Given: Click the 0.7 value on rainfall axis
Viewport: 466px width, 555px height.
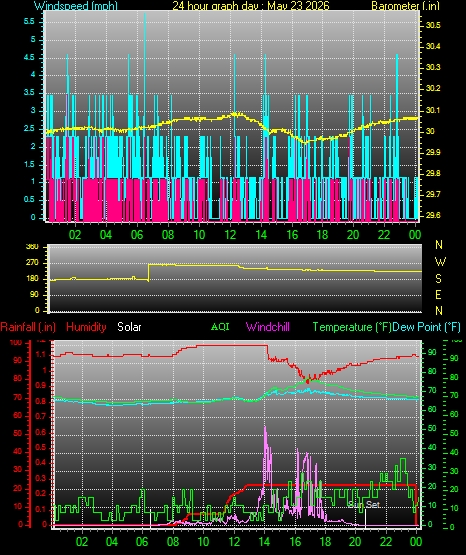Looking at the screenshot, I should coord(41,416).
